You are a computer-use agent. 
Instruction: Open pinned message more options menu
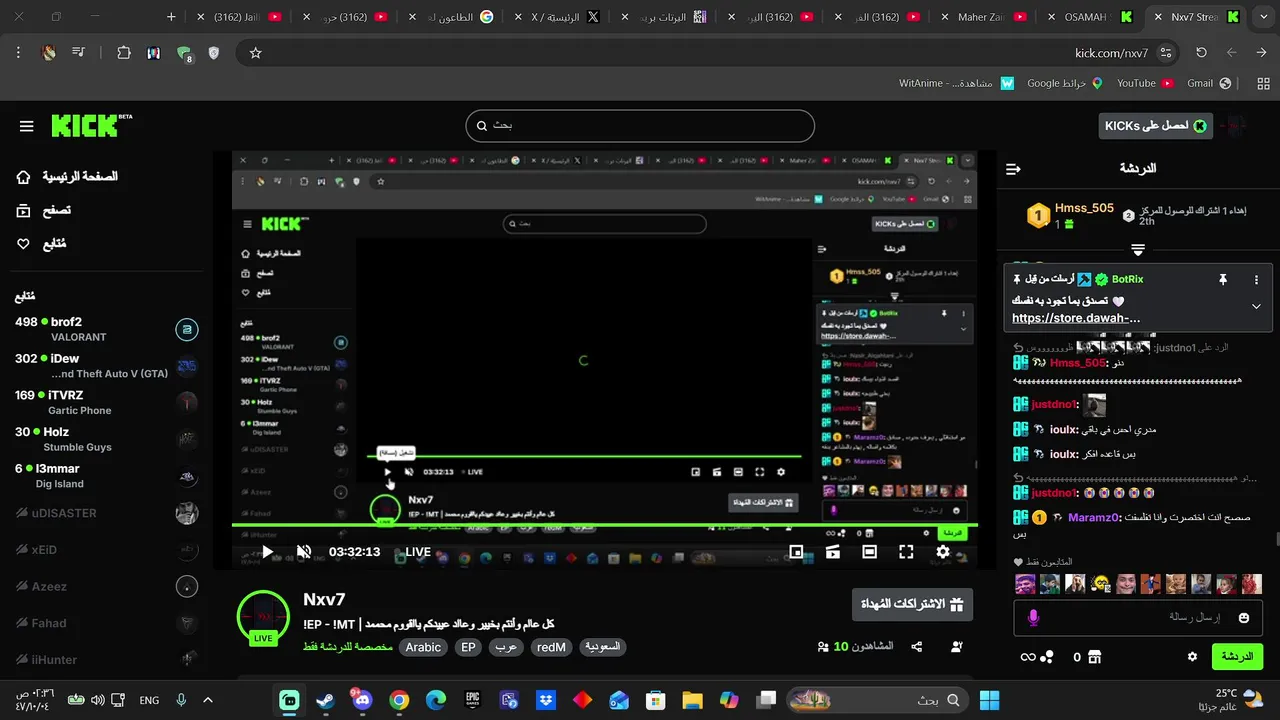[x=1256, y=280]
